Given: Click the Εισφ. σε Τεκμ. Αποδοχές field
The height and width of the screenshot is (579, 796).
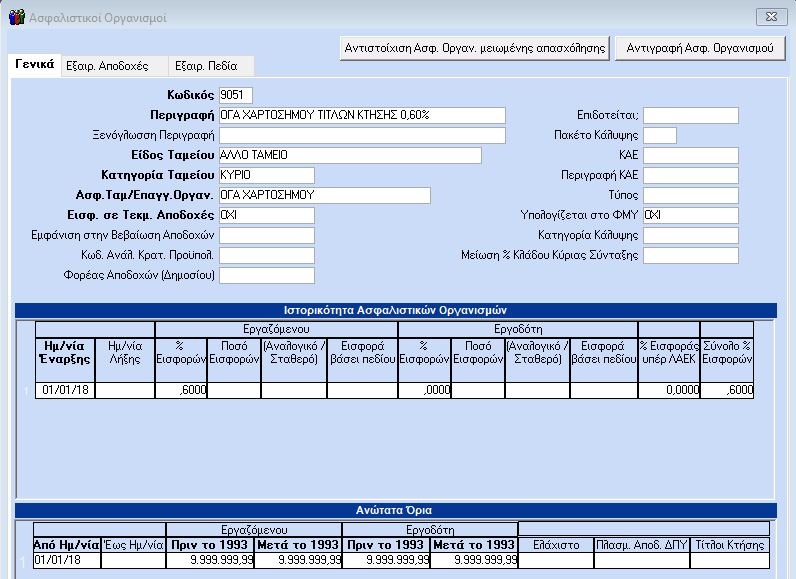Looking at the screenshot, I should [266, 215].
